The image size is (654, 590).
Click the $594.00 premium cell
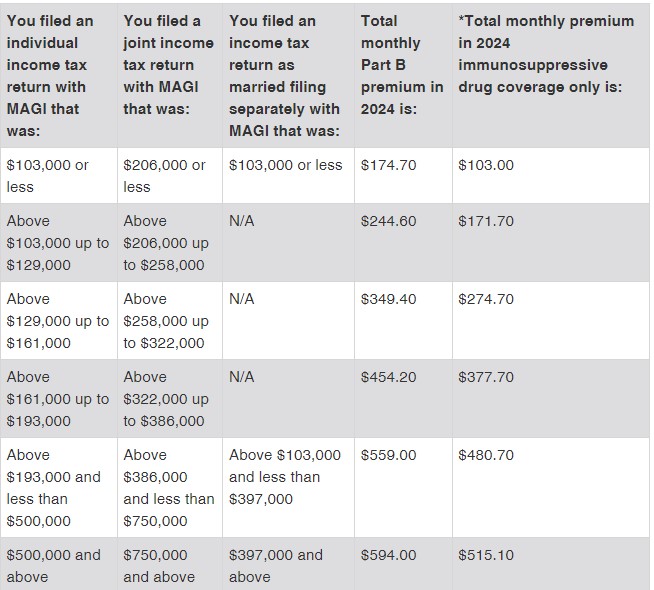click(388, 555)
